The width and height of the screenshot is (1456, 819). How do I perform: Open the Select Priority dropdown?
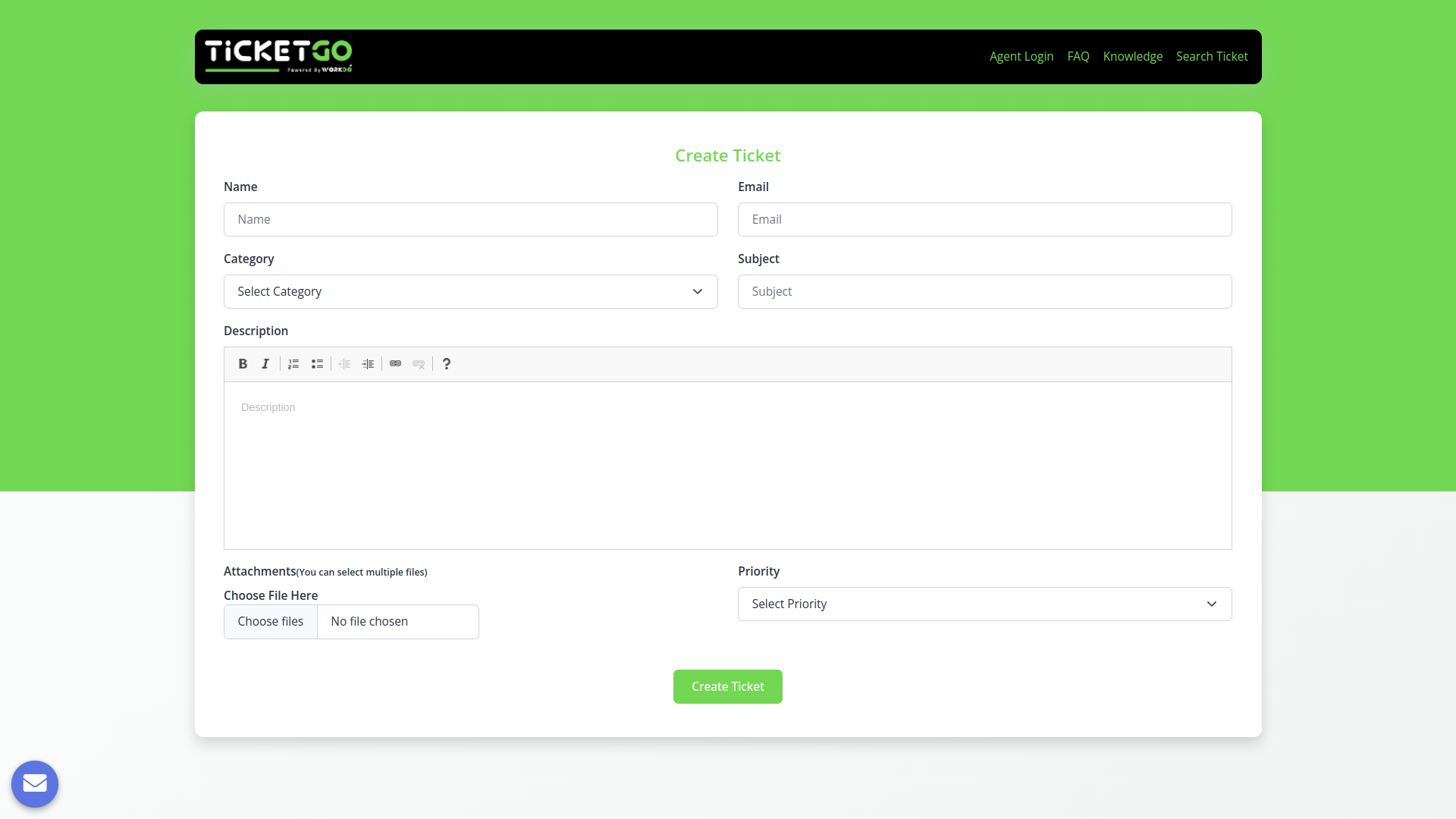click(984, 604)
